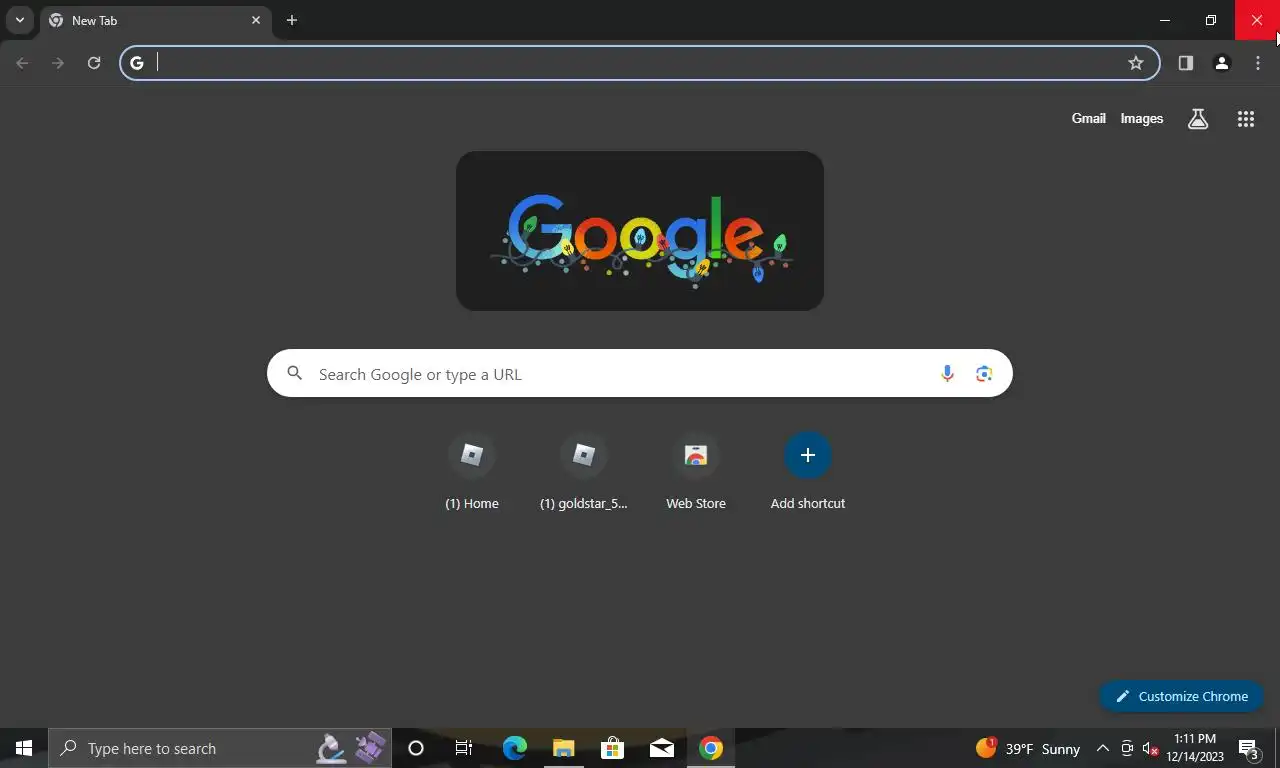Click the Meet Now camera tray icon
1280x768 pixels.
tap(1127, 748)
